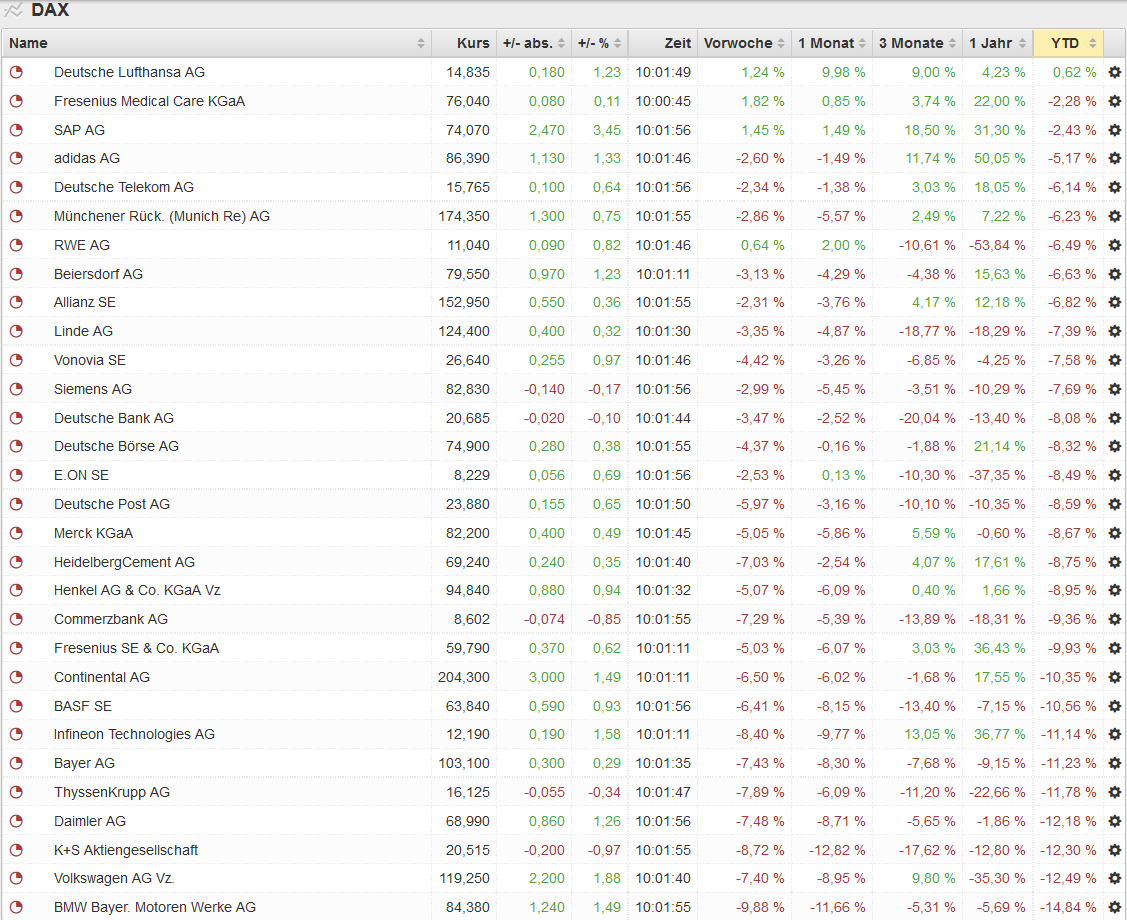Sort by the +/- % column
Image resolution: width=1127 pixels, height=920 pixels.
pyautogui.click(x=599, y=43)
